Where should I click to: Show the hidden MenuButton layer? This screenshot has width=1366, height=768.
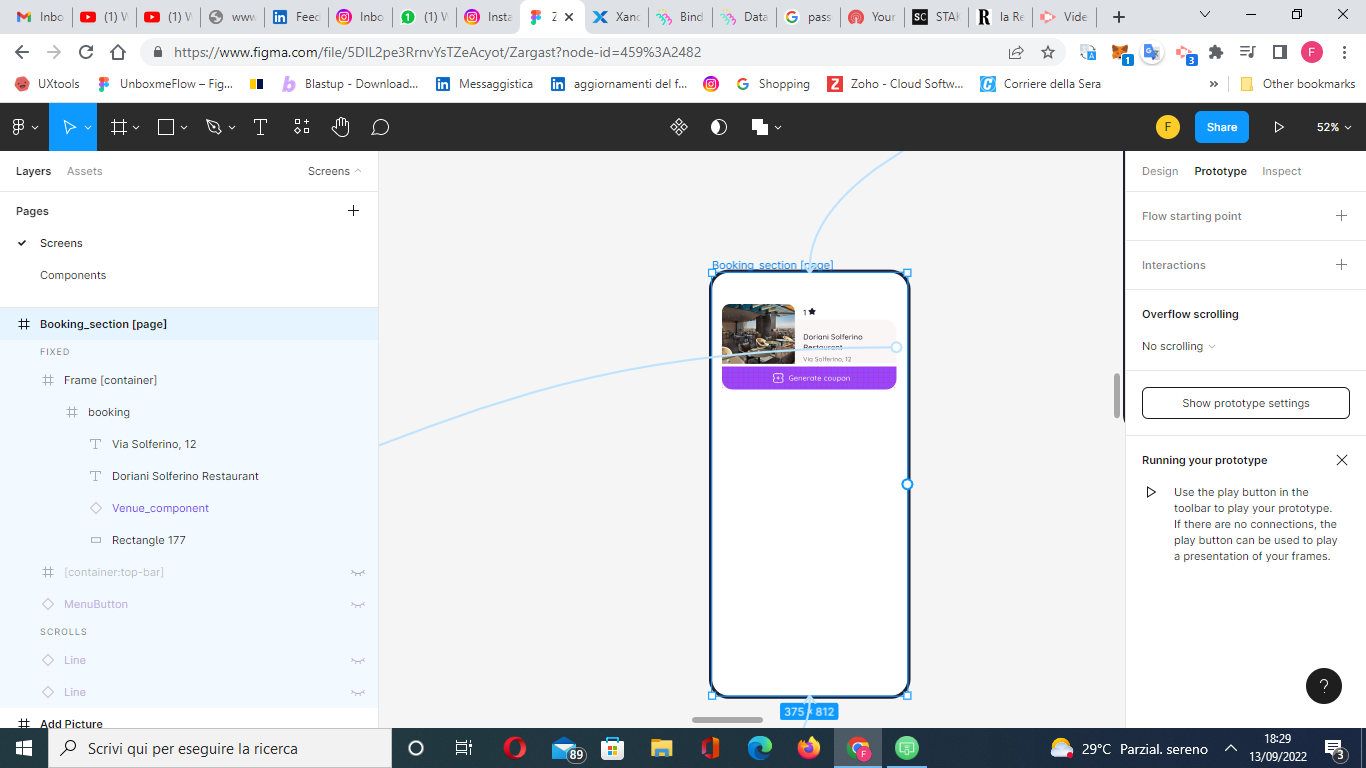point(357,604)
